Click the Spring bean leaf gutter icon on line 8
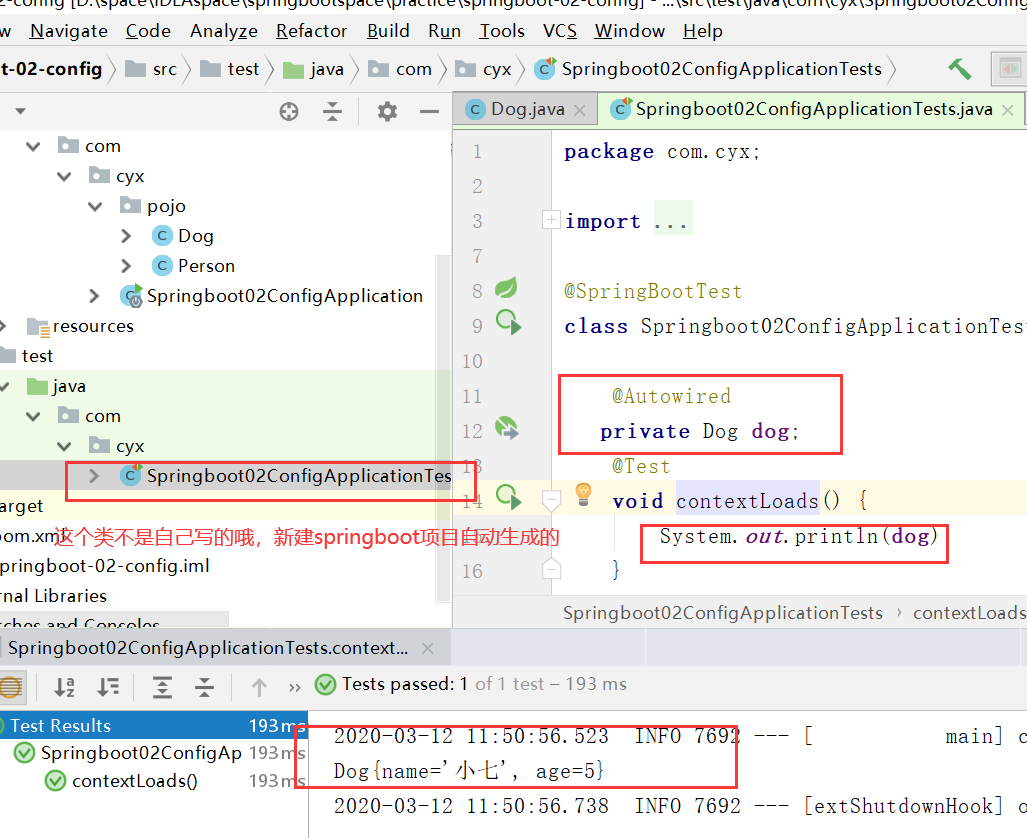The image size is (1027, 838). pyautogui.click(x=506, y=288)
